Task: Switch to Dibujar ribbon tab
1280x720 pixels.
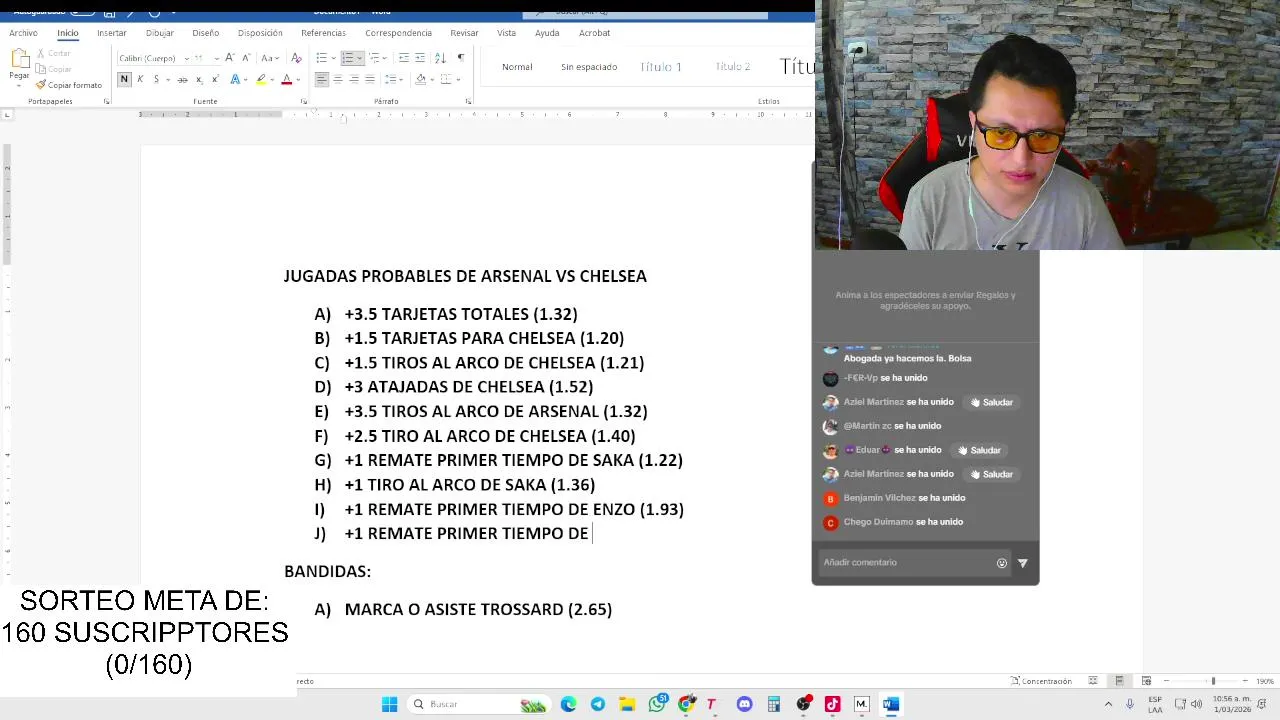Action: click(x=160, y=33)
